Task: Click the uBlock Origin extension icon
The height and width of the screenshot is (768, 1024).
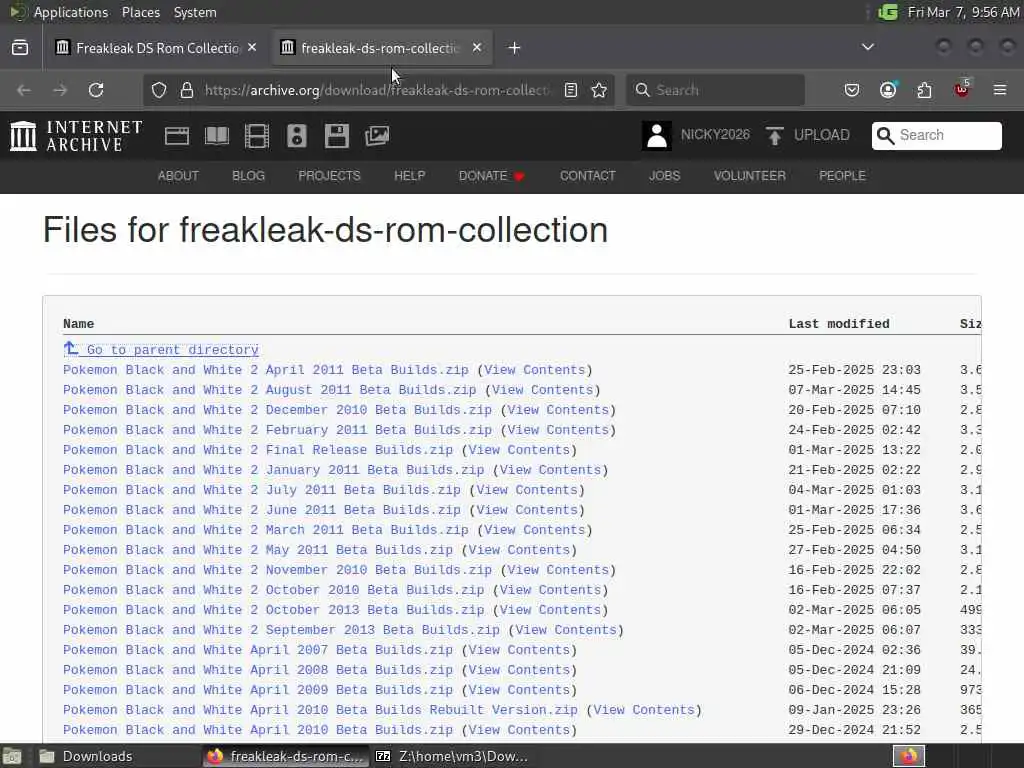Action: (962, 89)
